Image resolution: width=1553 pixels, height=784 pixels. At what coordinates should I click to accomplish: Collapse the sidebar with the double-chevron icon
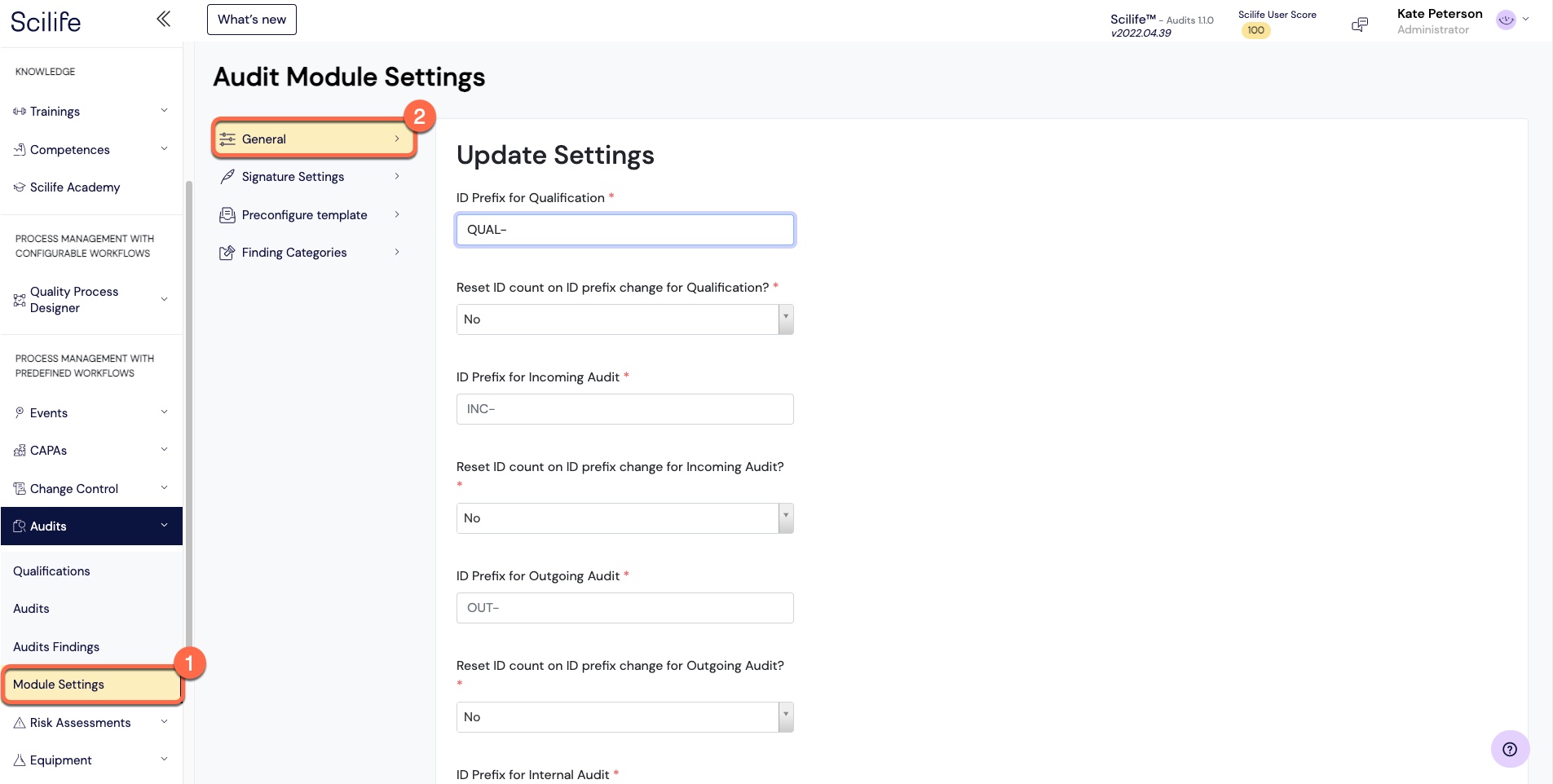click(164, 19)
